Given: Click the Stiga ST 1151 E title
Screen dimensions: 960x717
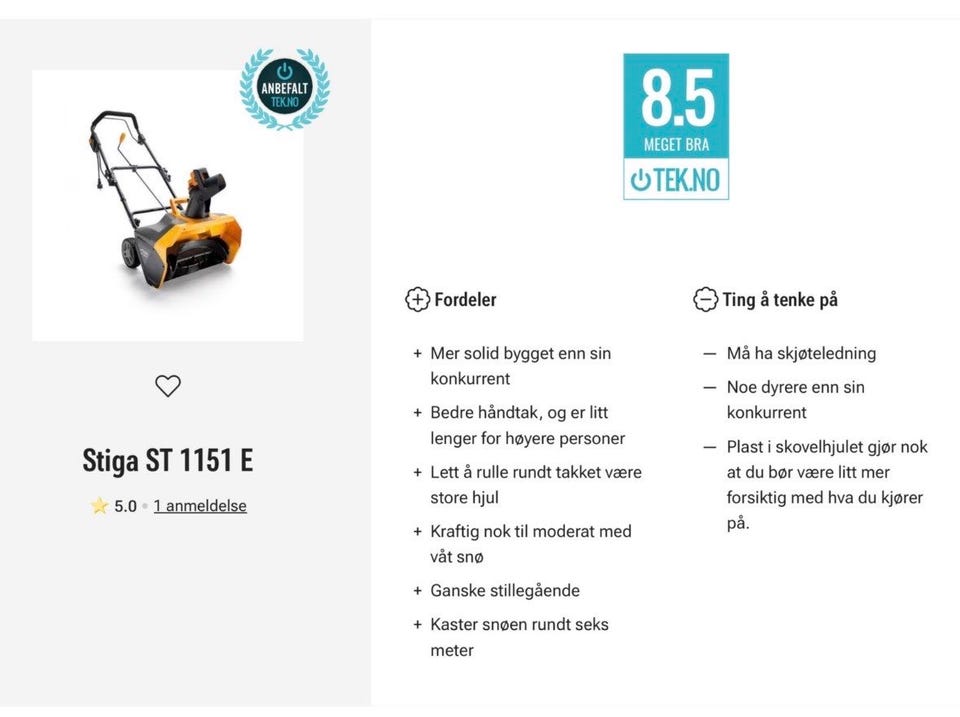Looking at the screenshot, I should tap(168, 461).
